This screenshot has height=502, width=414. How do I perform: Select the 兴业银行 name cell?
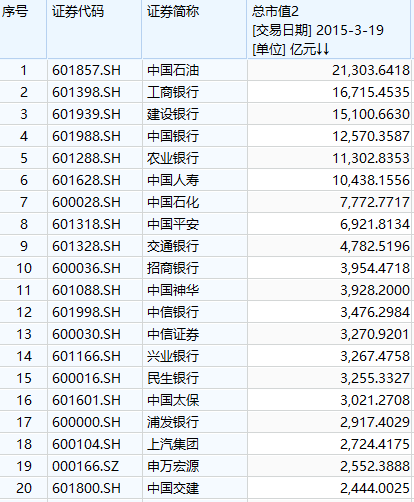[195, 356]
